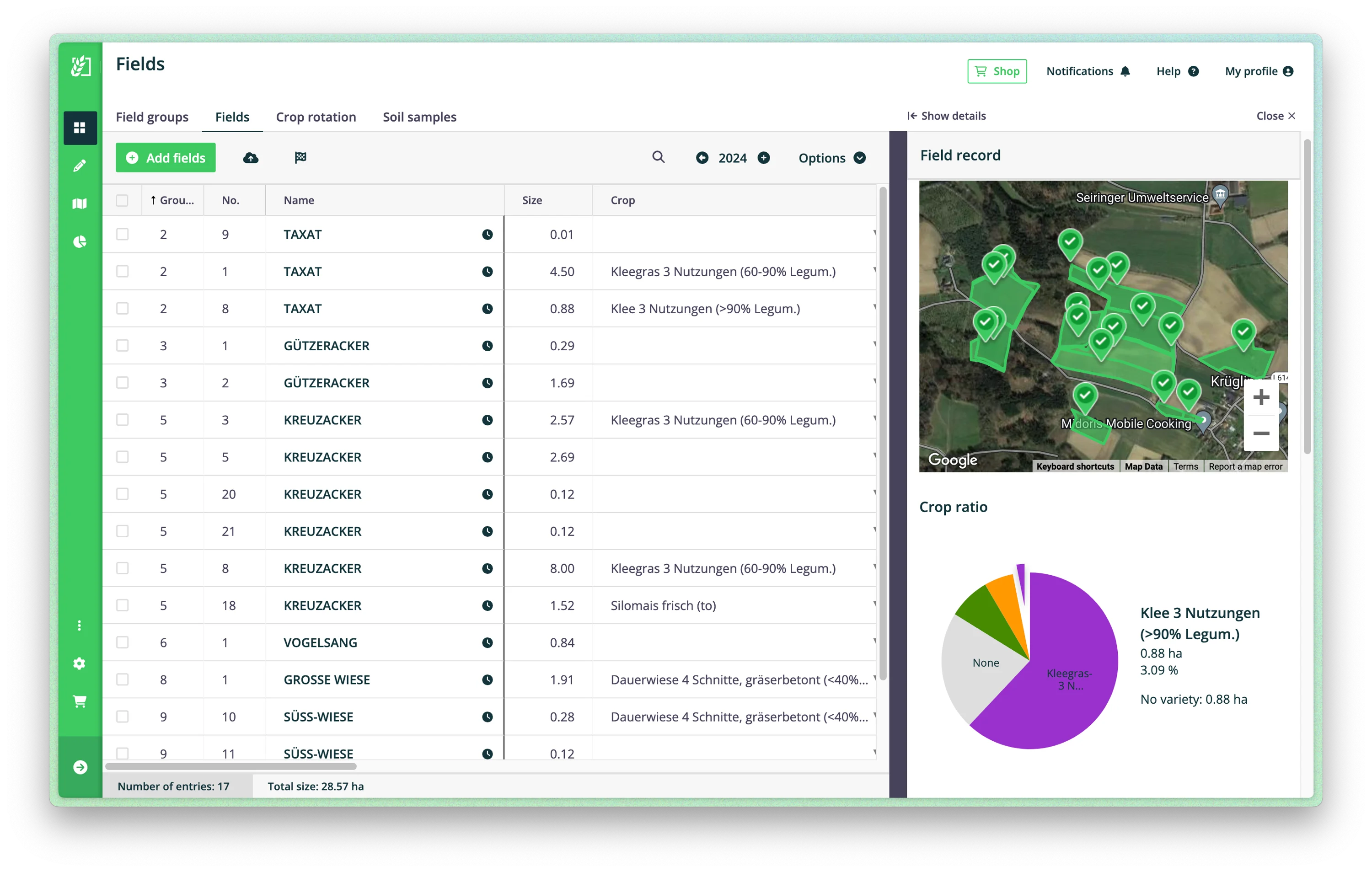
Task: Go to previous year before 2024
Action: pyautogui.click(x=702, y=158)
